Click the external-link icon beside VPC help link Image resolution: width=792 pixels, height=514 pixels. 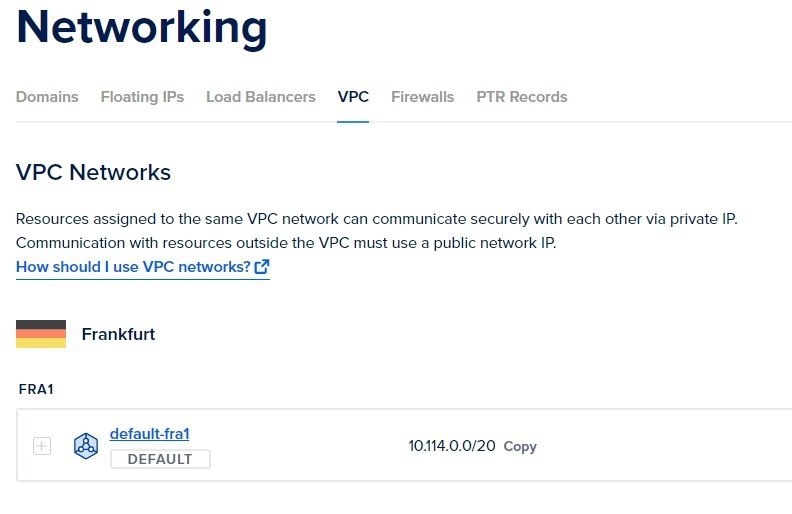262,267
